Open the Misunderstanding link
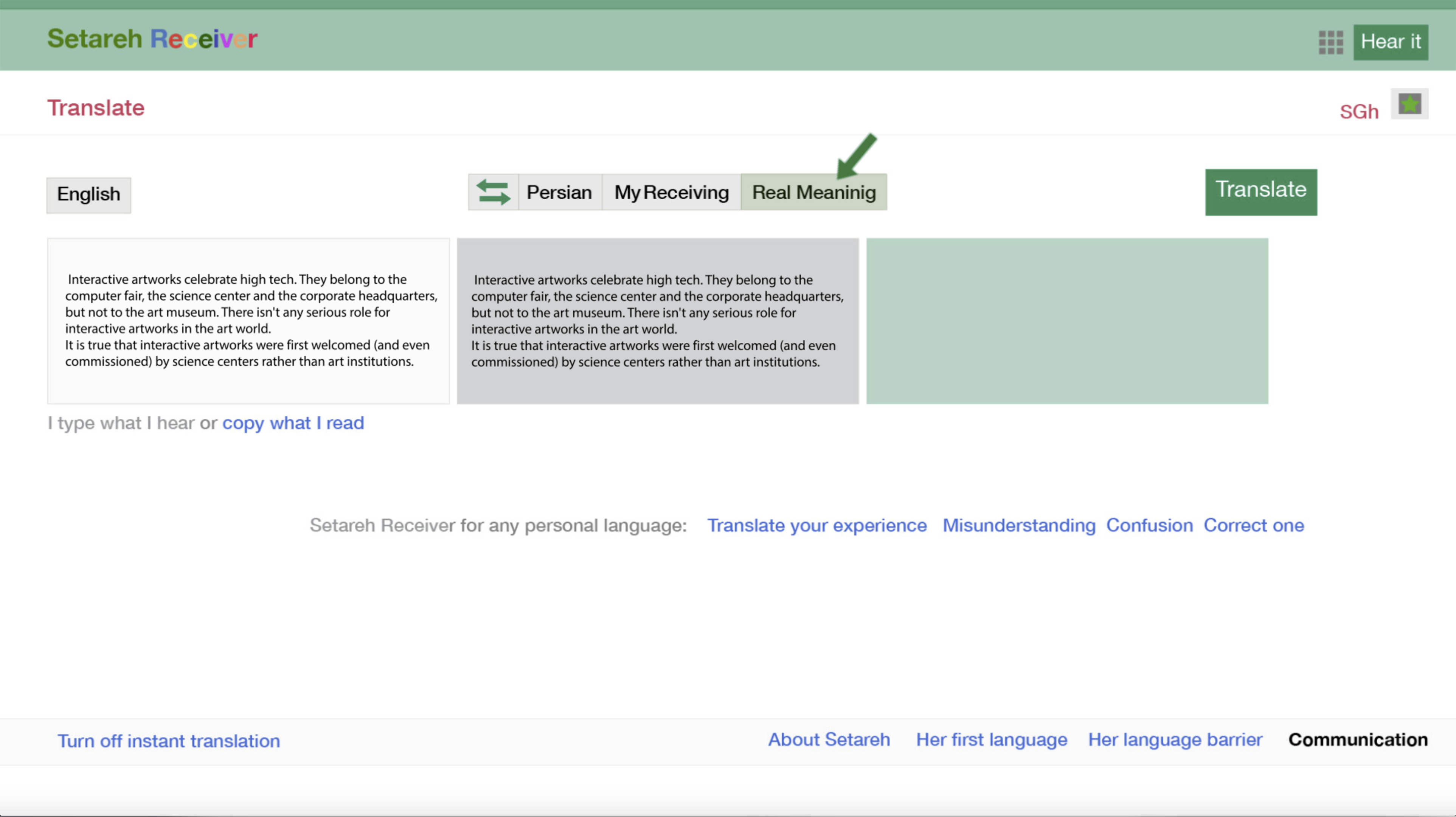The height and width of the screenshot is (817, 1456). click(1018, 525)
